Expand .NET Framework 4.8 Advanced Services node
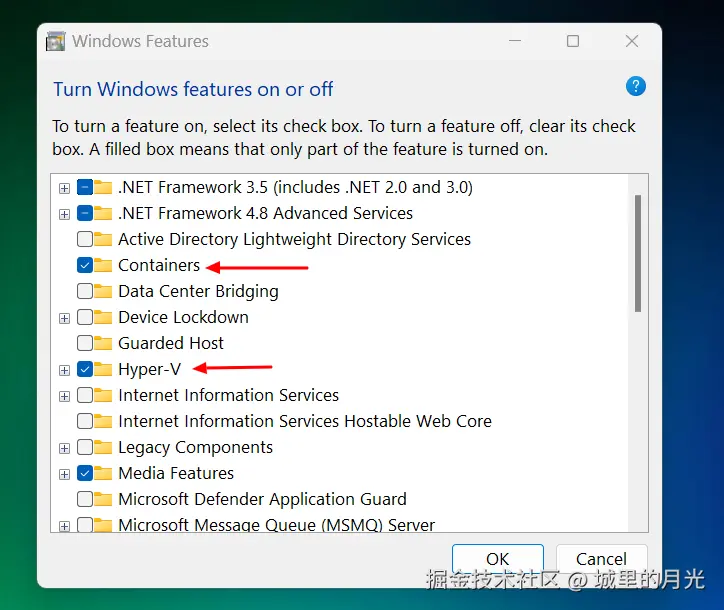 [65, 214]
